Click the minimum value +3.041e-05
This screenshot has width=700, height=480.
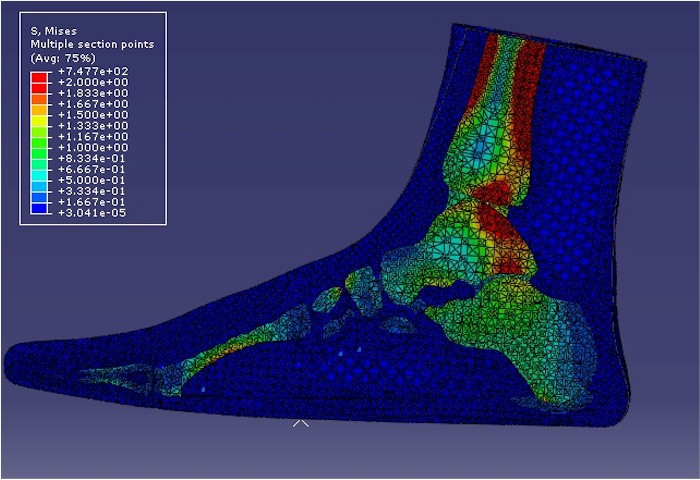tap(91, 212)
